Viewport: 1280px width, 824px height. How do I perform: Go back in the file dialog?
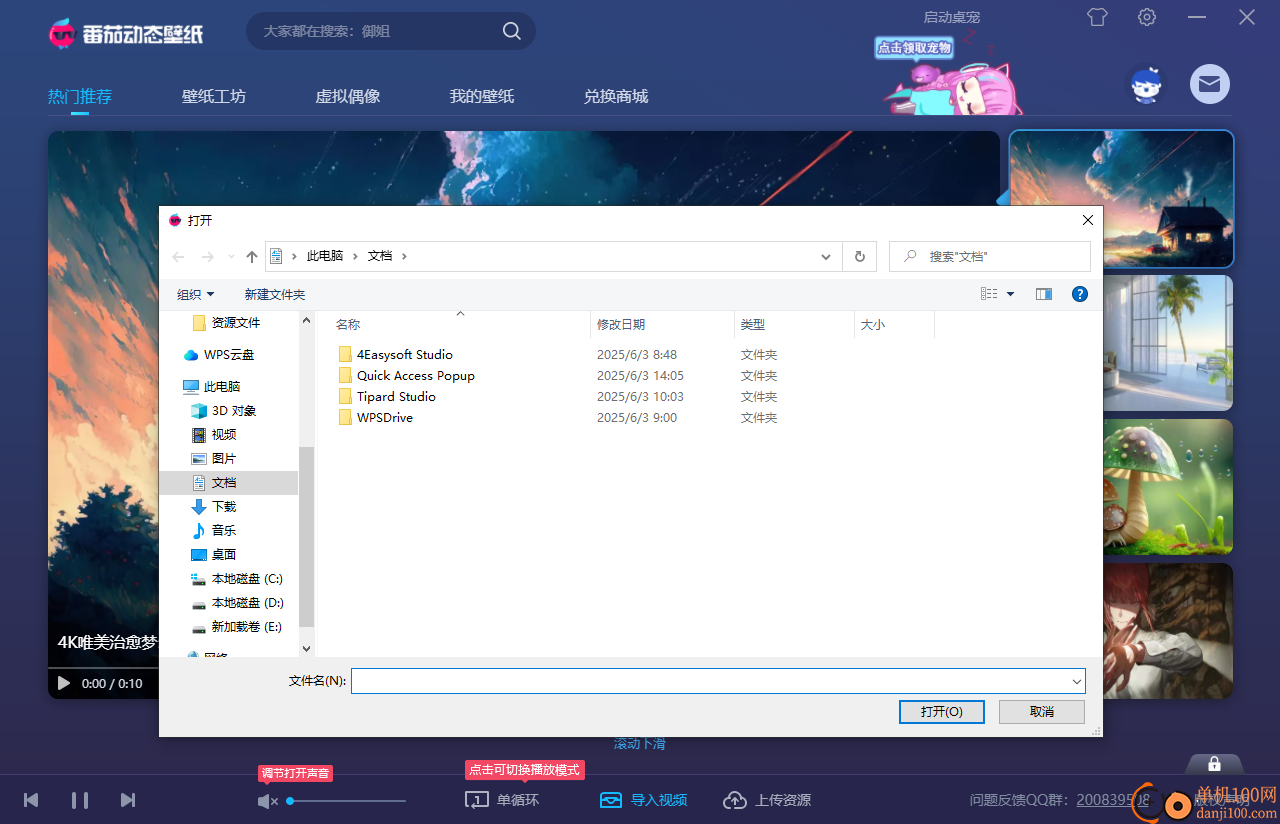point(178,257)
